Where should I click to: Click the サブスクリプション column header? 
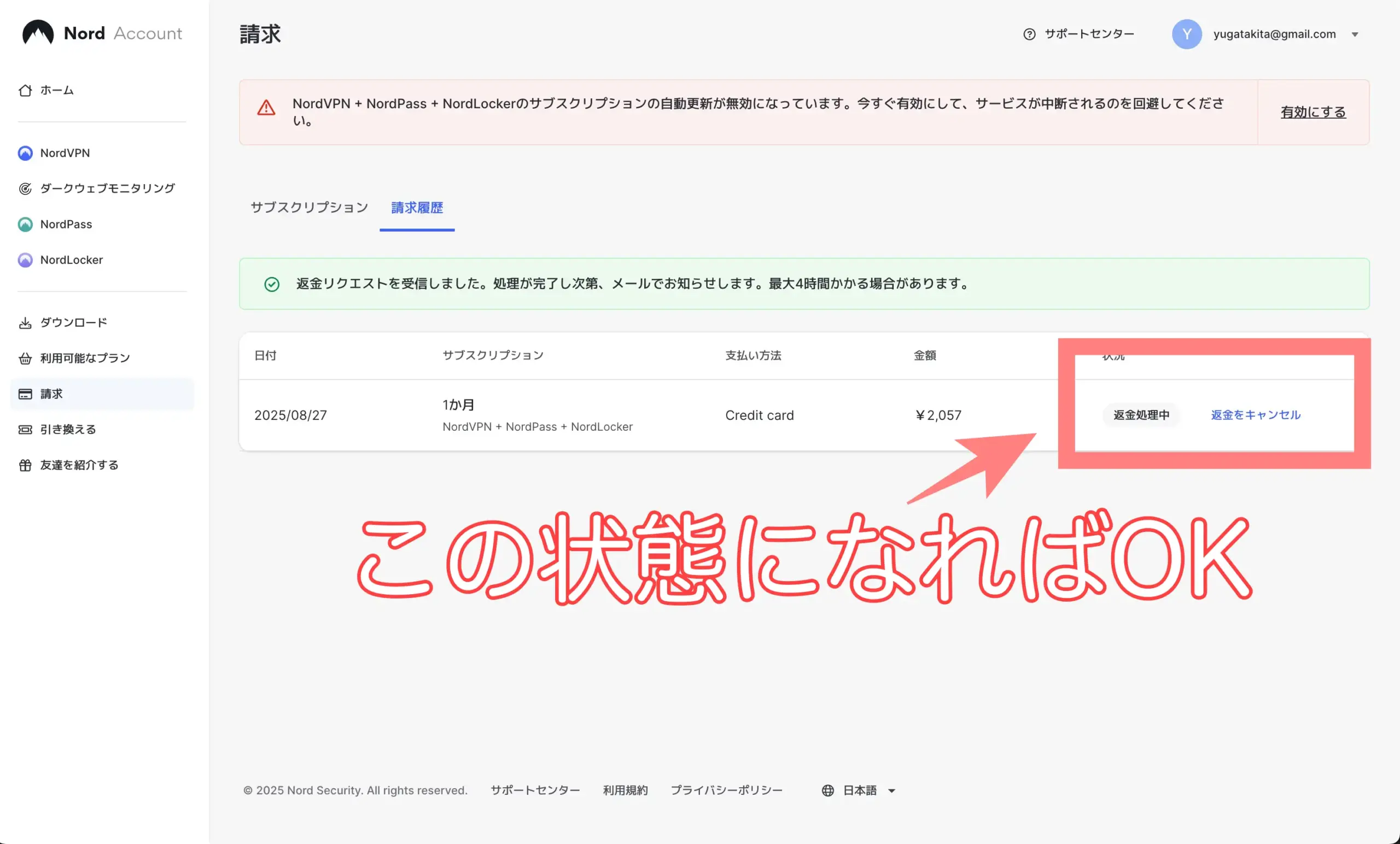pyautogui.click(x=493, y=355)
